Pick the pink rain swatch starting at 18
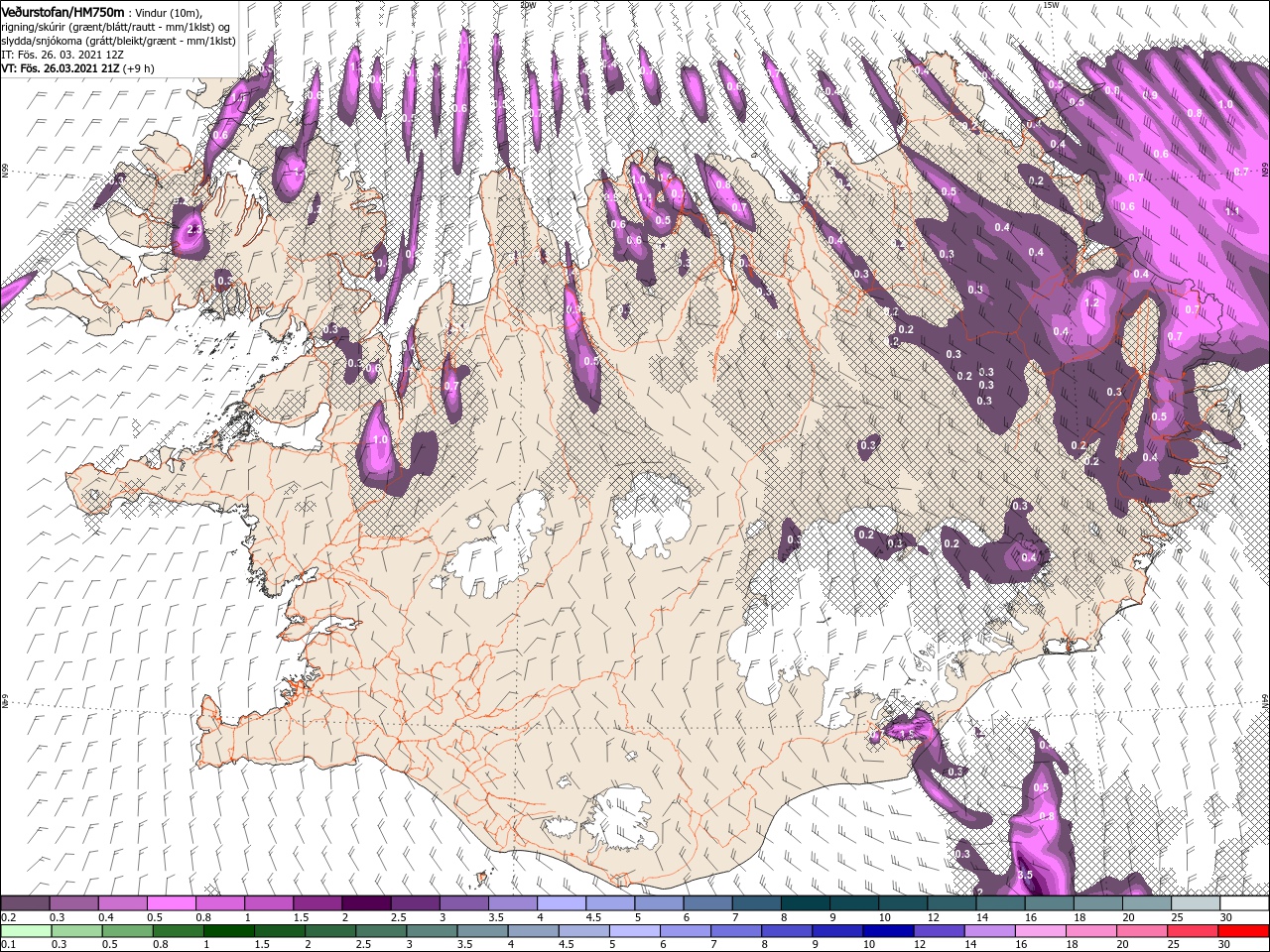1270x952 pixels. (1090, 931)
